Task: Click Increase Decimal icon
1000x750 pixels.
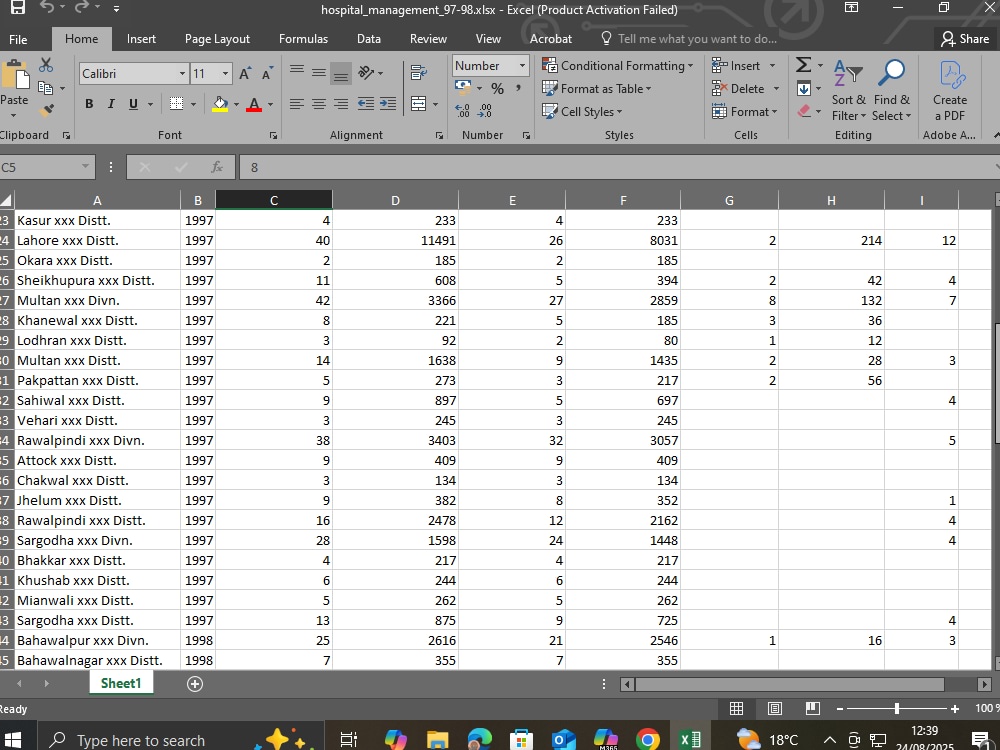Action: pos(462,111)
